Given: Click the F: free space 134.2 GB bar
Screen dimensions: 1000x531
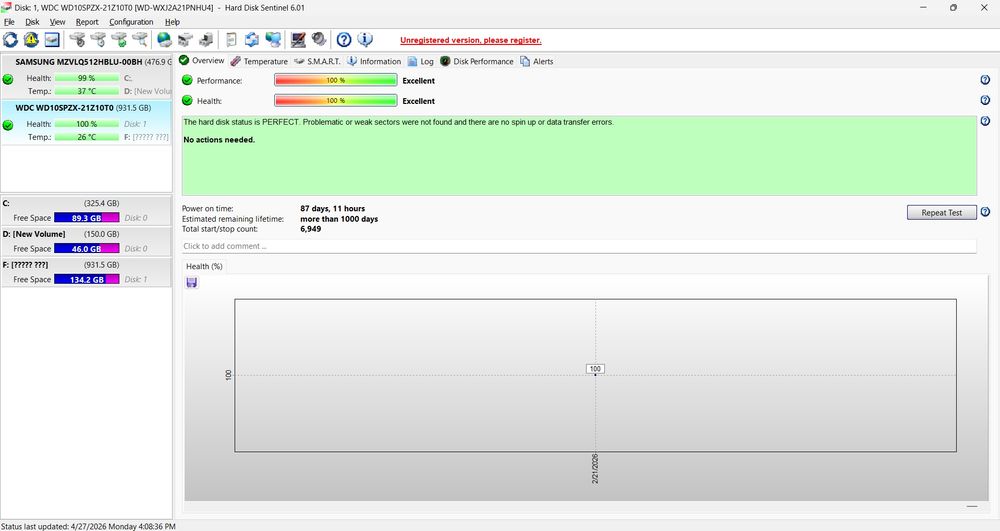Looking at the screenshot, I should (x=87, y=279).
